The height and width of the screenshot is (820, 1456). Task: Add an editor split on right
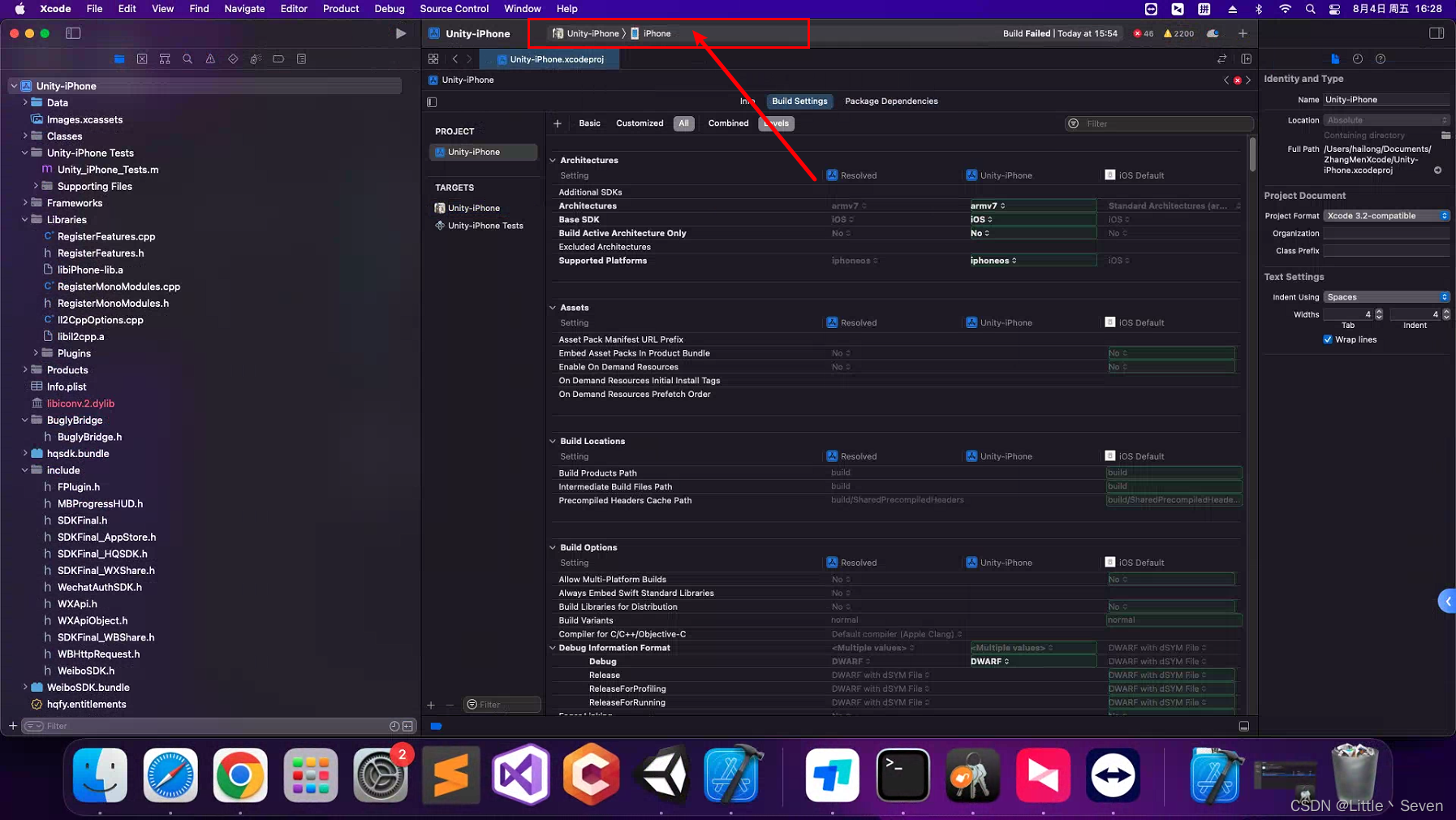(1247, 59)
